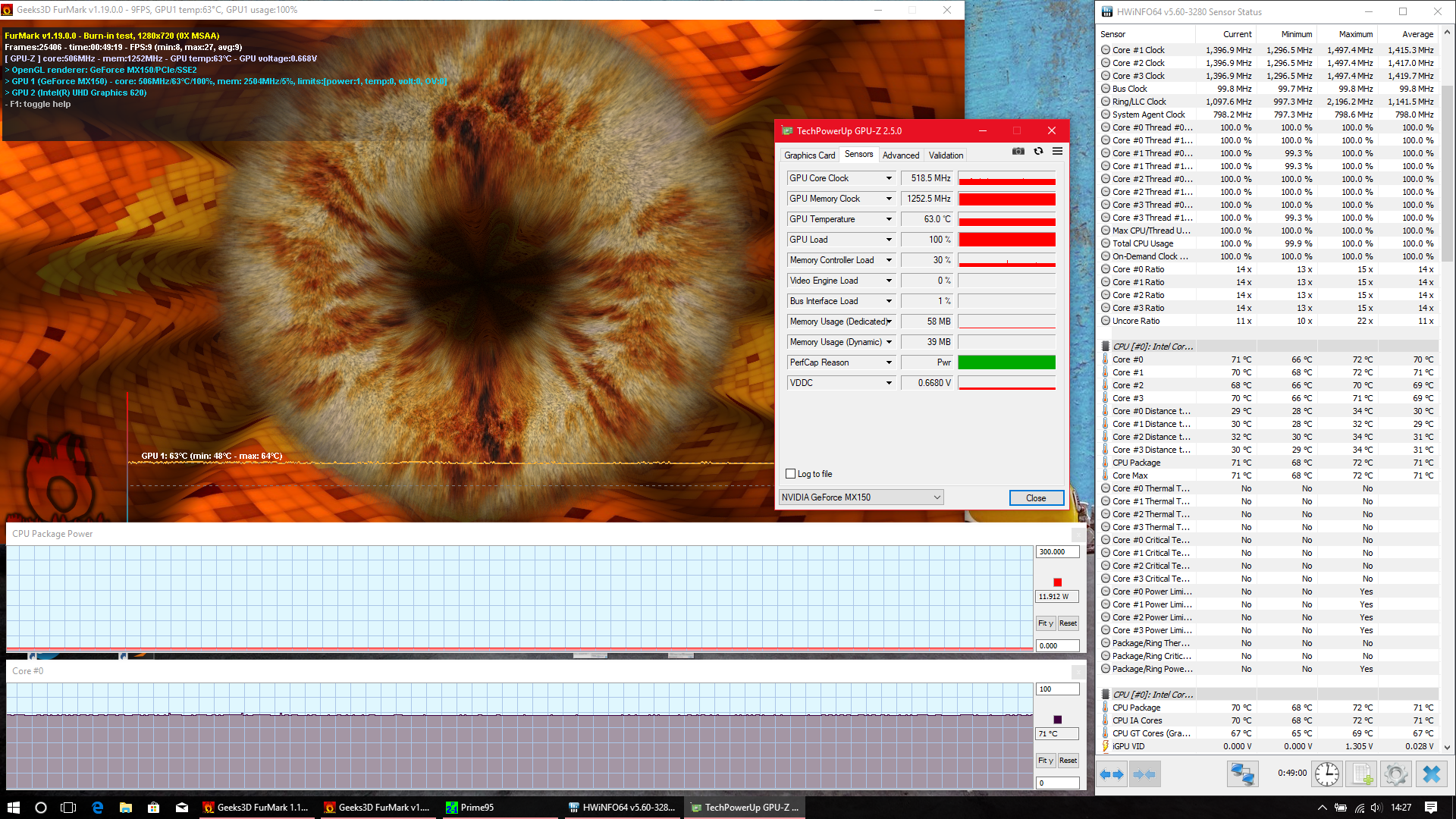Switch to Graphics Card tab
Viewport: 1456px width, 819px height.
coord(809,155)
